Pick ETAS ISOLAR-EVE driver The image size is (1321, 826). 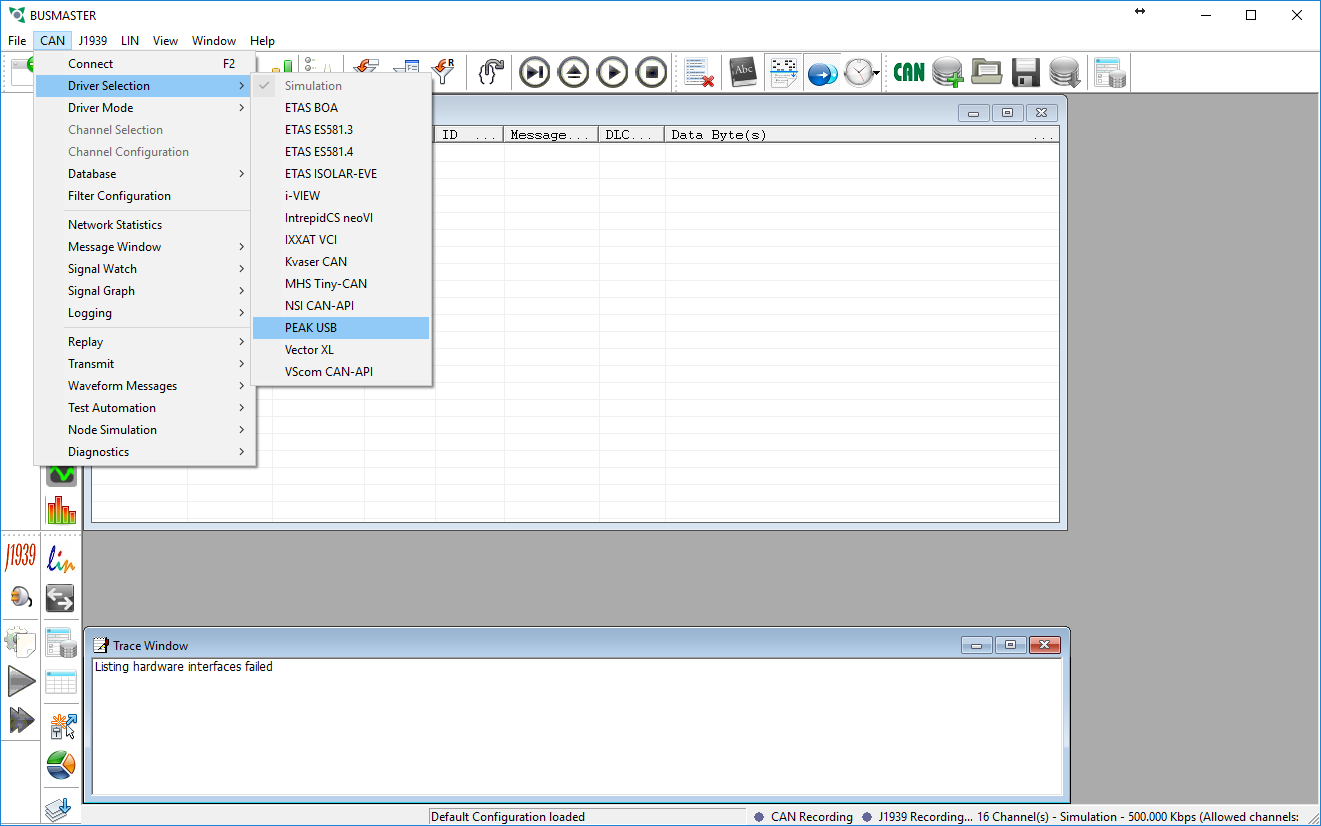[341, 174]
